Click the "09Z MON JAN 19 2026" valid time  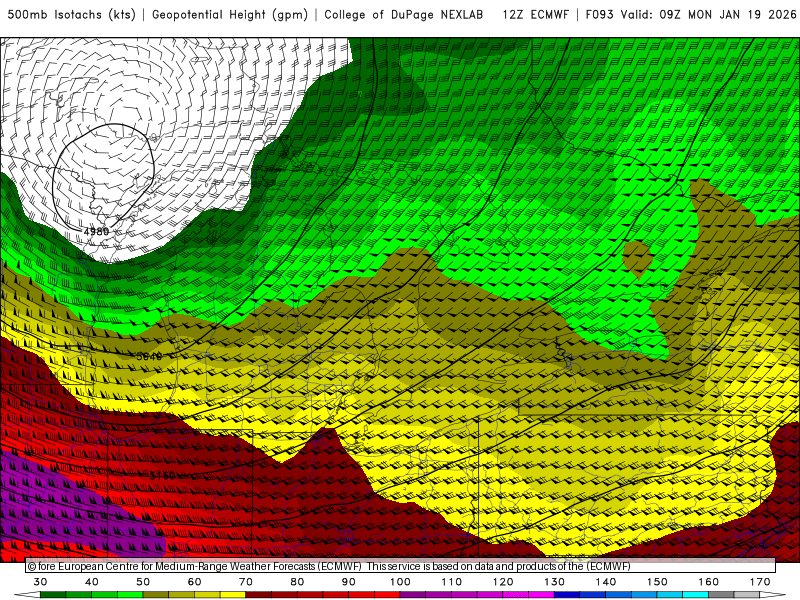click(728, 15)
